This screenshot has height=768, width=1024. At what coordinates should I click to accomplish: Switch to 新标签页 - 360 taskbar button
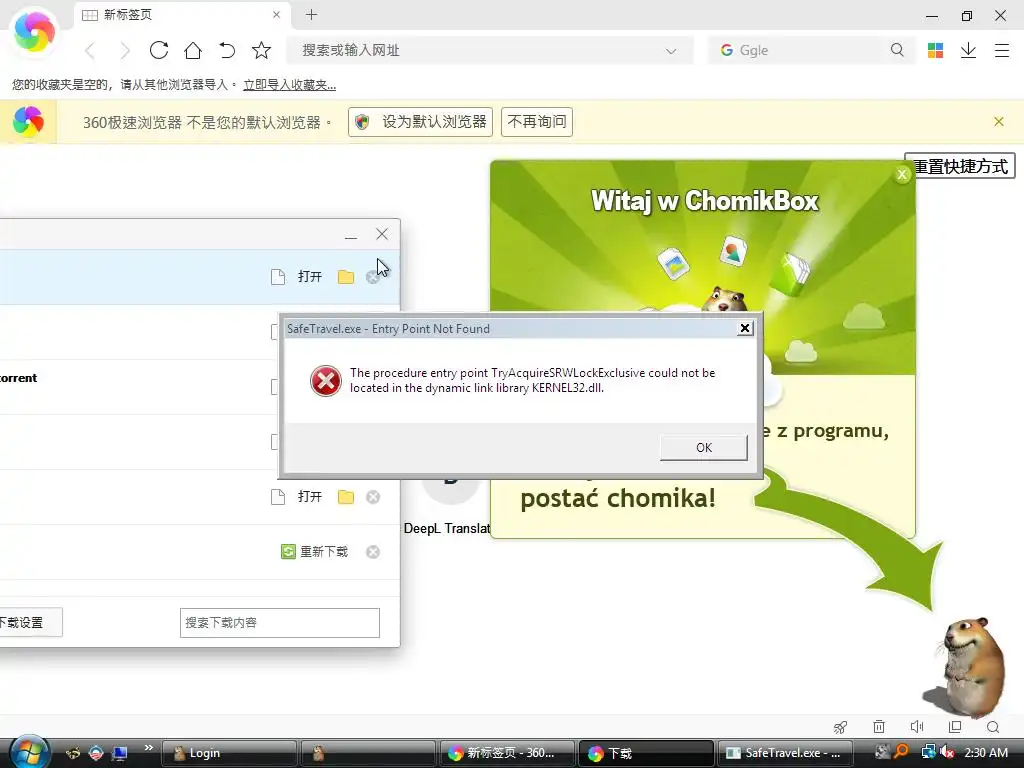pos(507,753)
